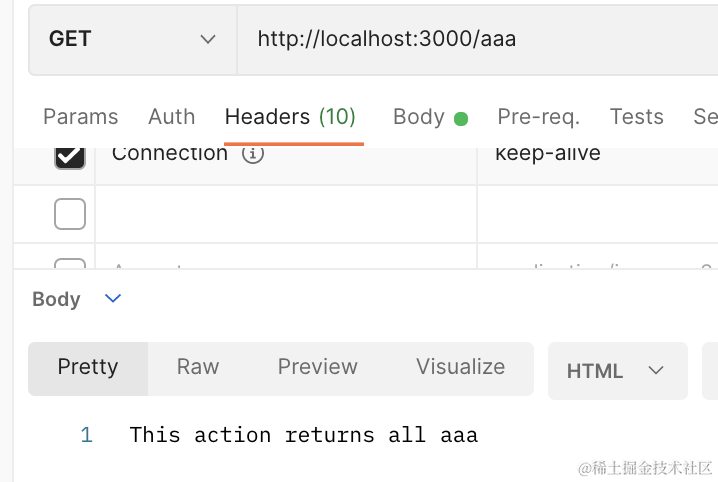Select the Pretty response view
Viewport: 718px width, 482px height.
coord(88,367)
